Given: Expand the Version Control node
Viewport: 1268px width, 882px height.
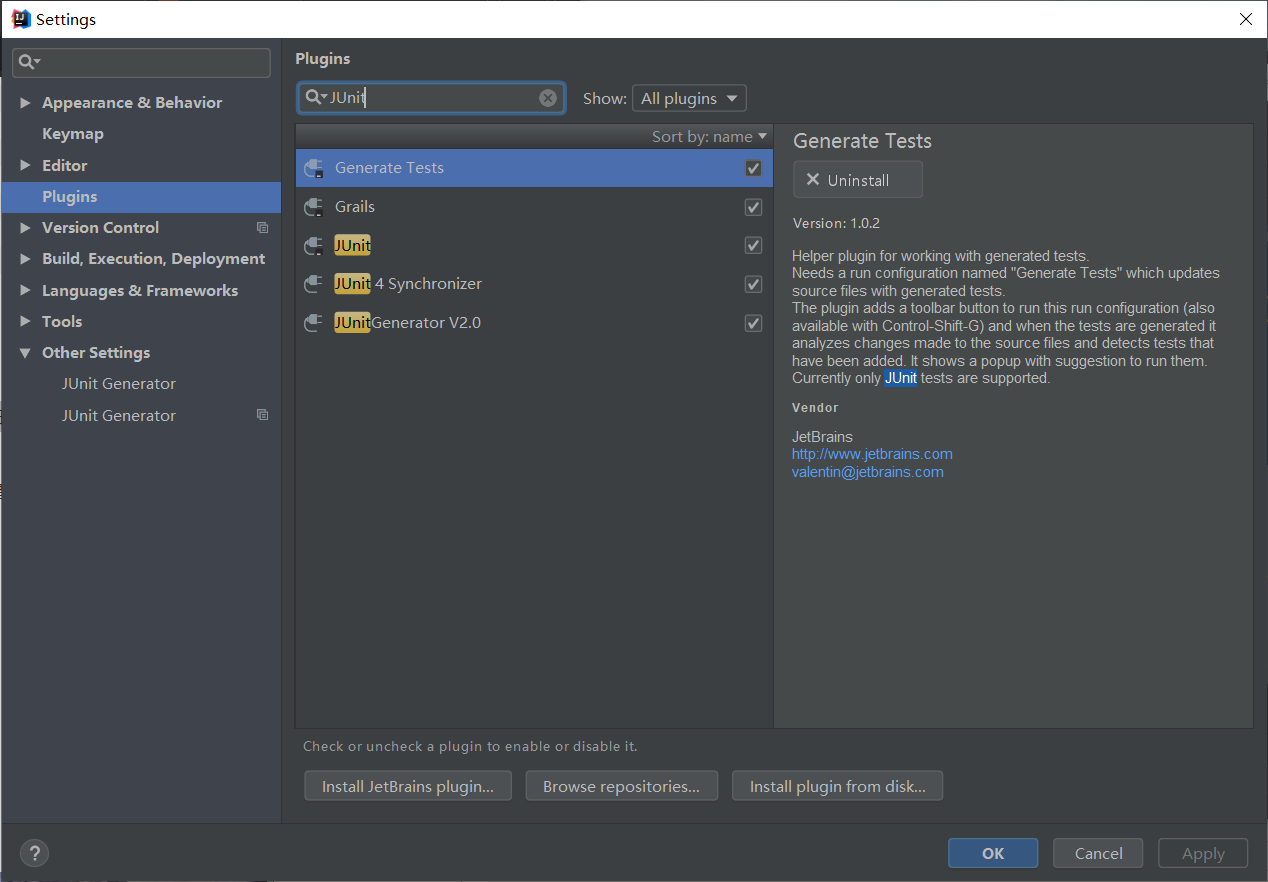Looking at the screenshot, I should (25, 228).
